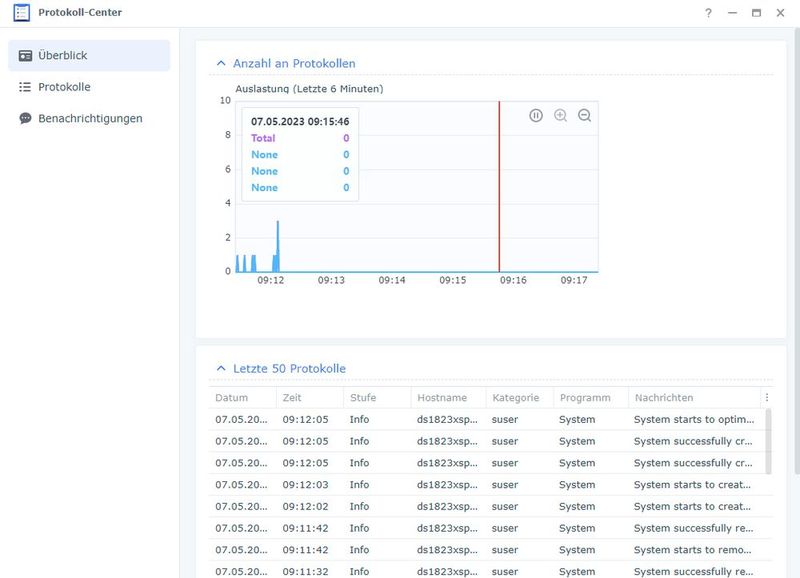Open the Benachrichtigungen section

[x=92, y=118]
